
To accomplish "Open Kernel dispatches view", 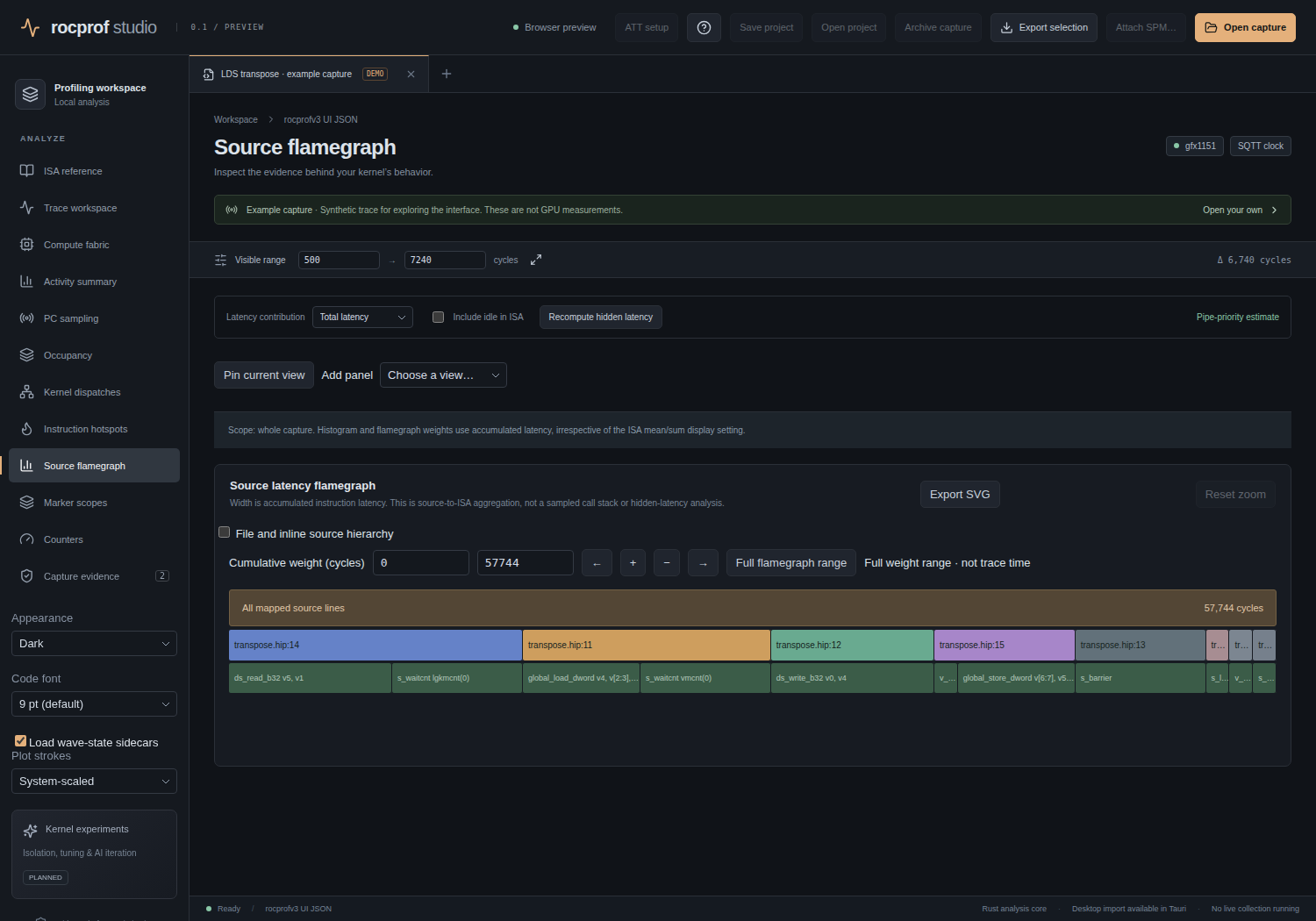I will (x=94, y=392).
